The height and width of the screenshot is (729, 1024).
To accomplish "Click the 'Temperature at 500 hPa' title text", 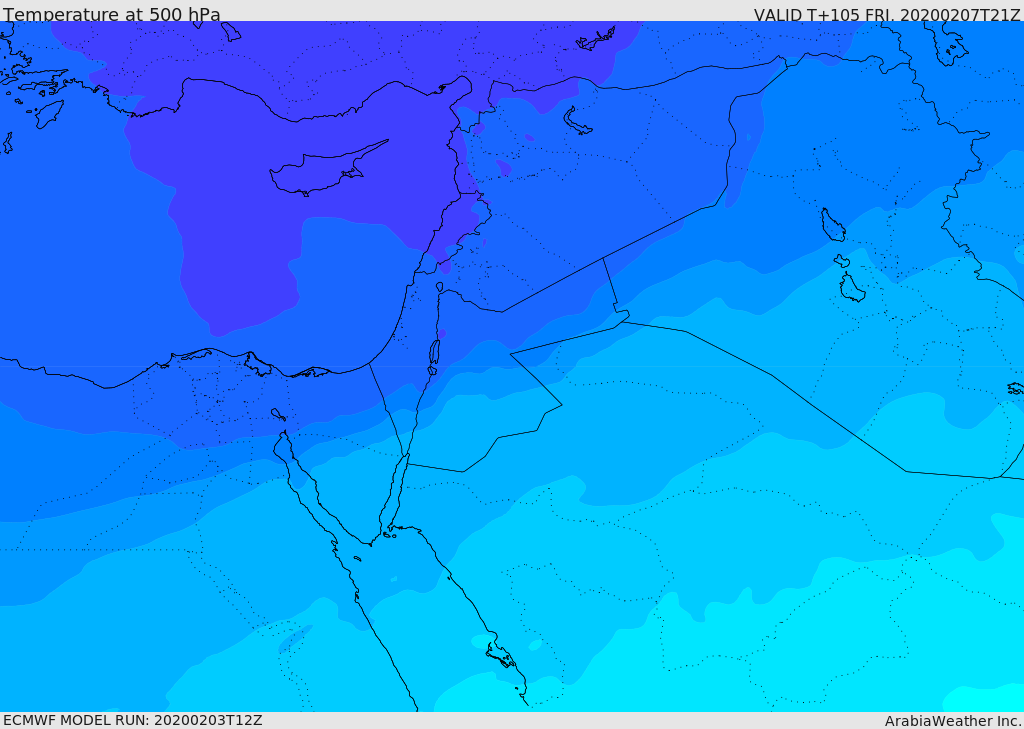I will 112,14.
